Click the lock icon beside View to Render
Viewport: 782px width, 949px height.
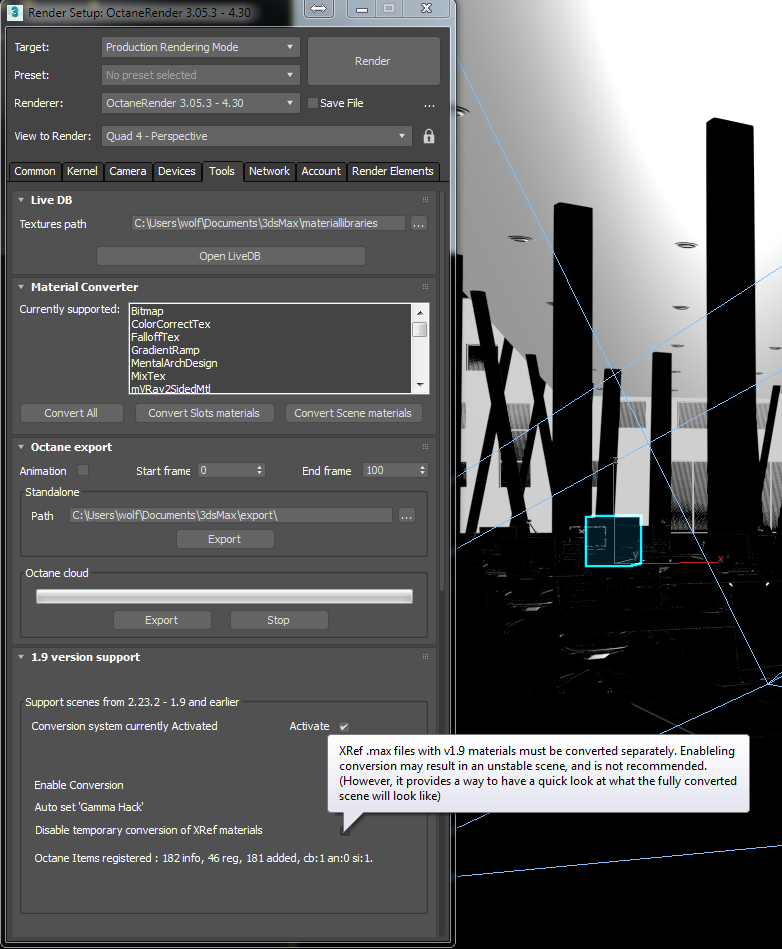point(429,136)
